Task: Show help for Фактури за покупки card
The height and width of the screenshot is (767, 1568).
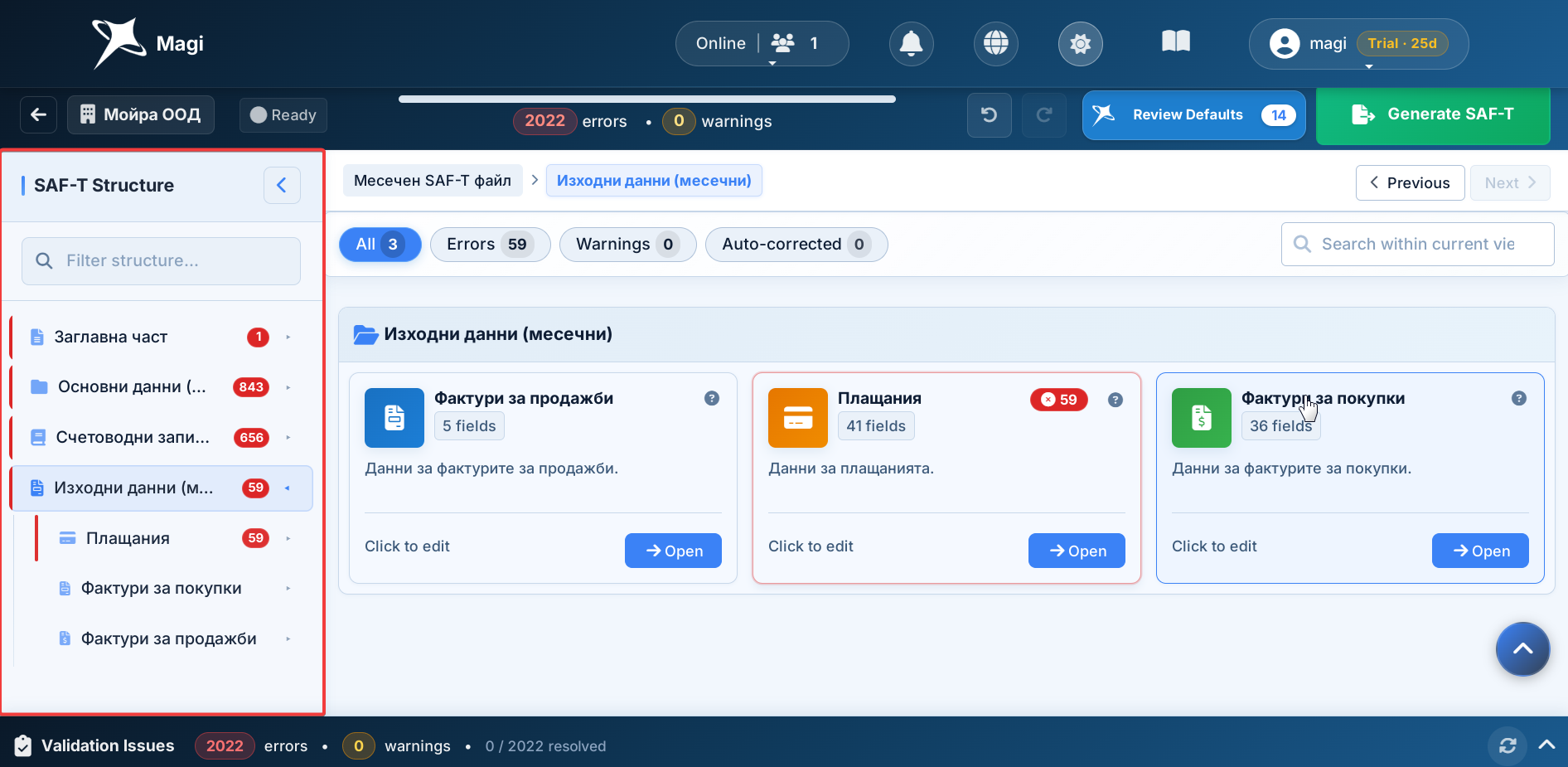Action: [1519, 398]
